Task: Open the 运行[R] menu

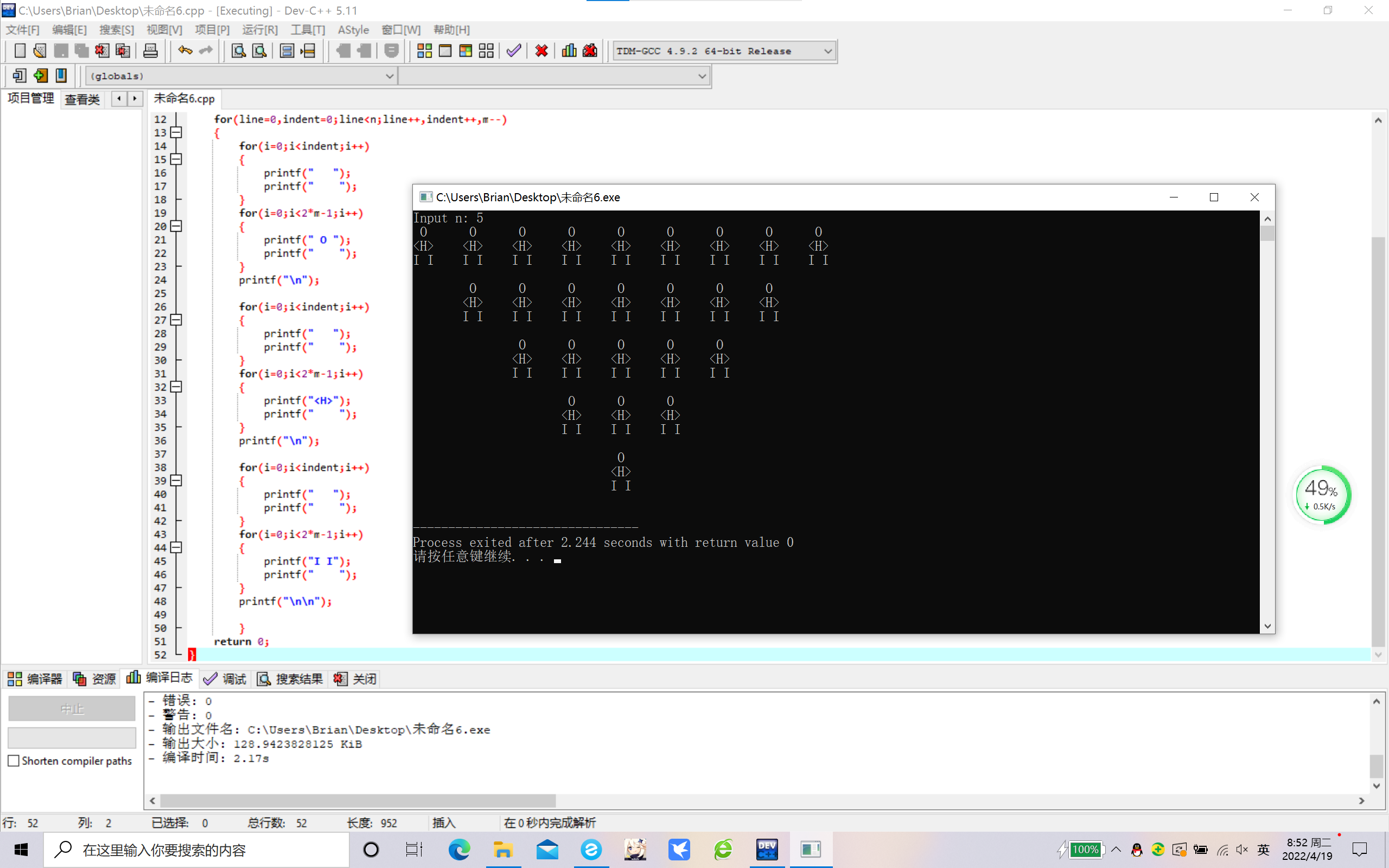Action: coord(259,29)
